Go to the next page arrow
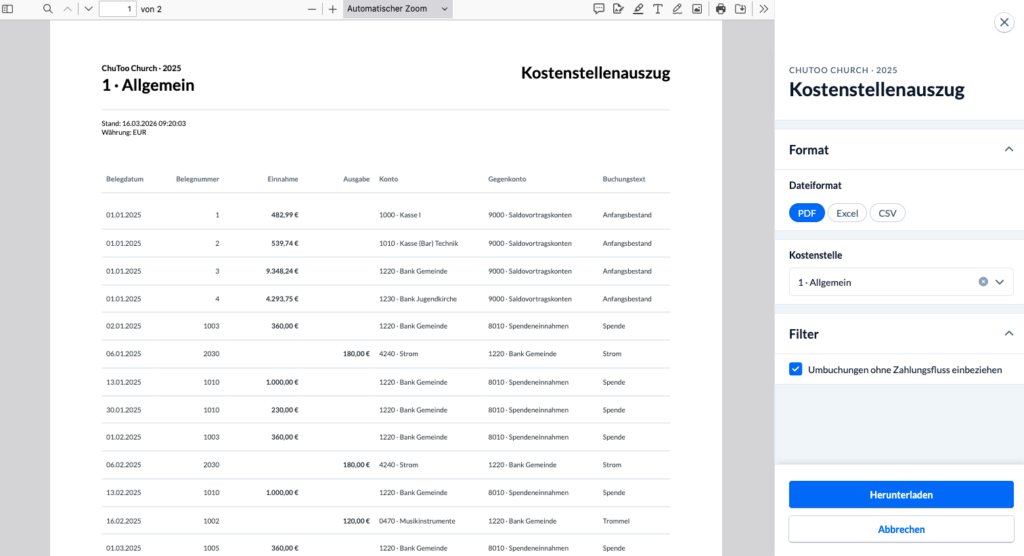This screenshot has width=1024, height=556. 88,9
